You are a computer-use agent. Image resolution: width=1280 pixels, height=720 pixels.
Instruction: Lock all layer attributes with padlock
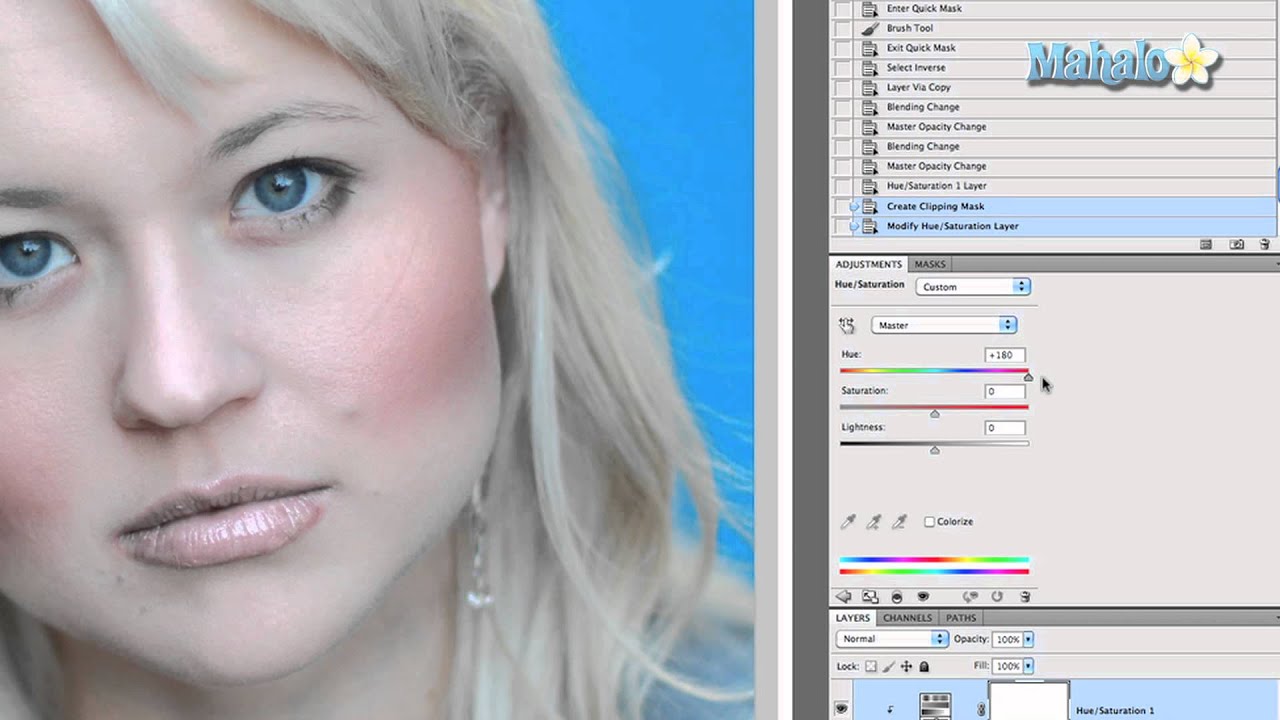pos(924,666)
